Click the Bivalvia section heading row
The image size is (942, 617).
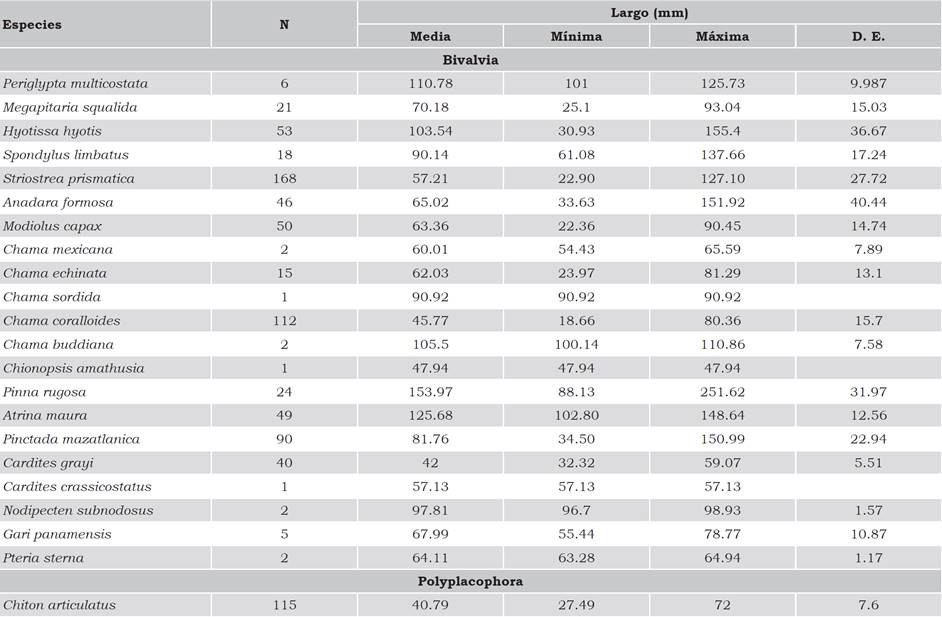(470, 60)
